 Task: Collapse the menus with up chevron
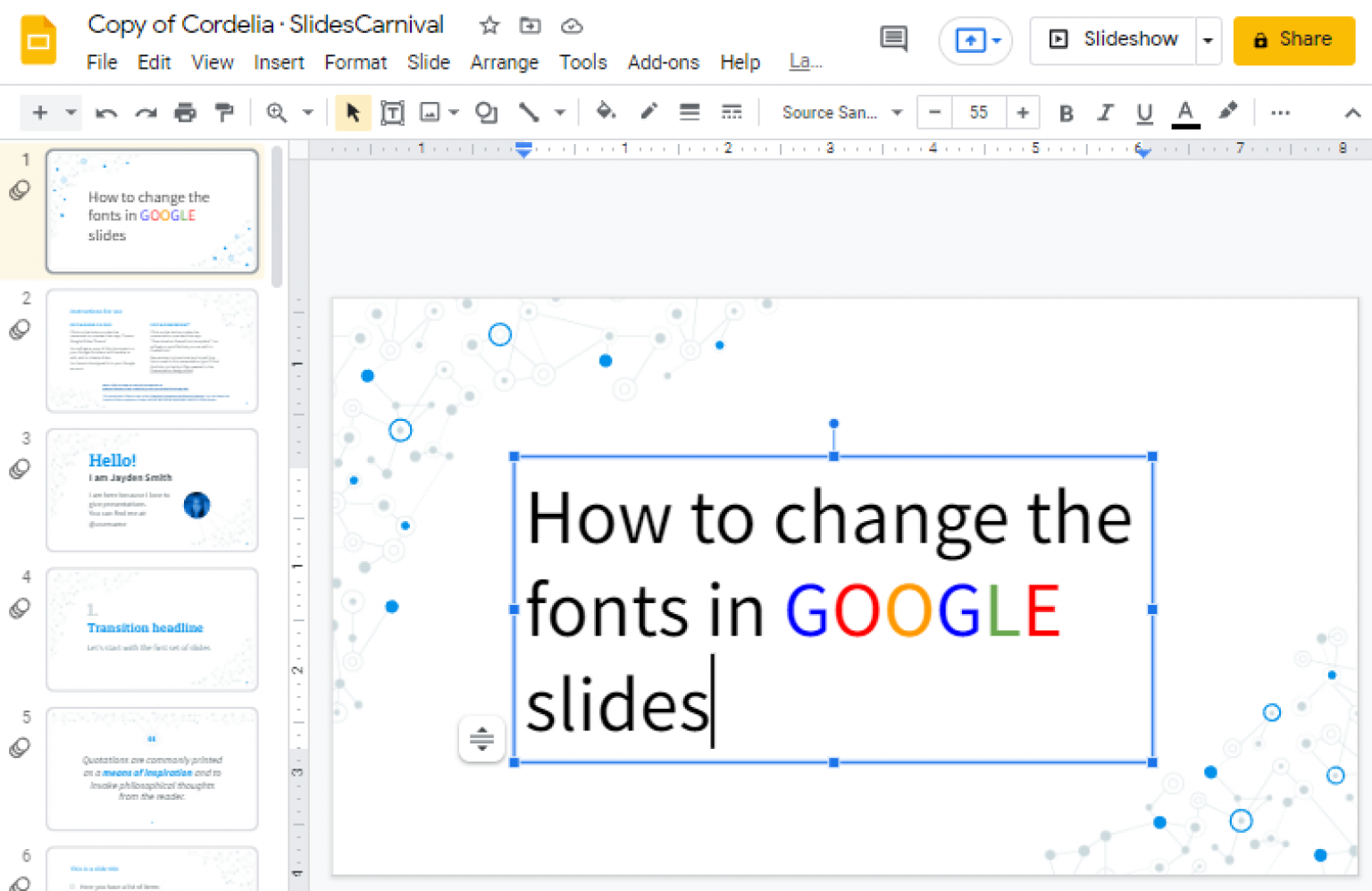pyautogui.click(x=1352, y=113)
